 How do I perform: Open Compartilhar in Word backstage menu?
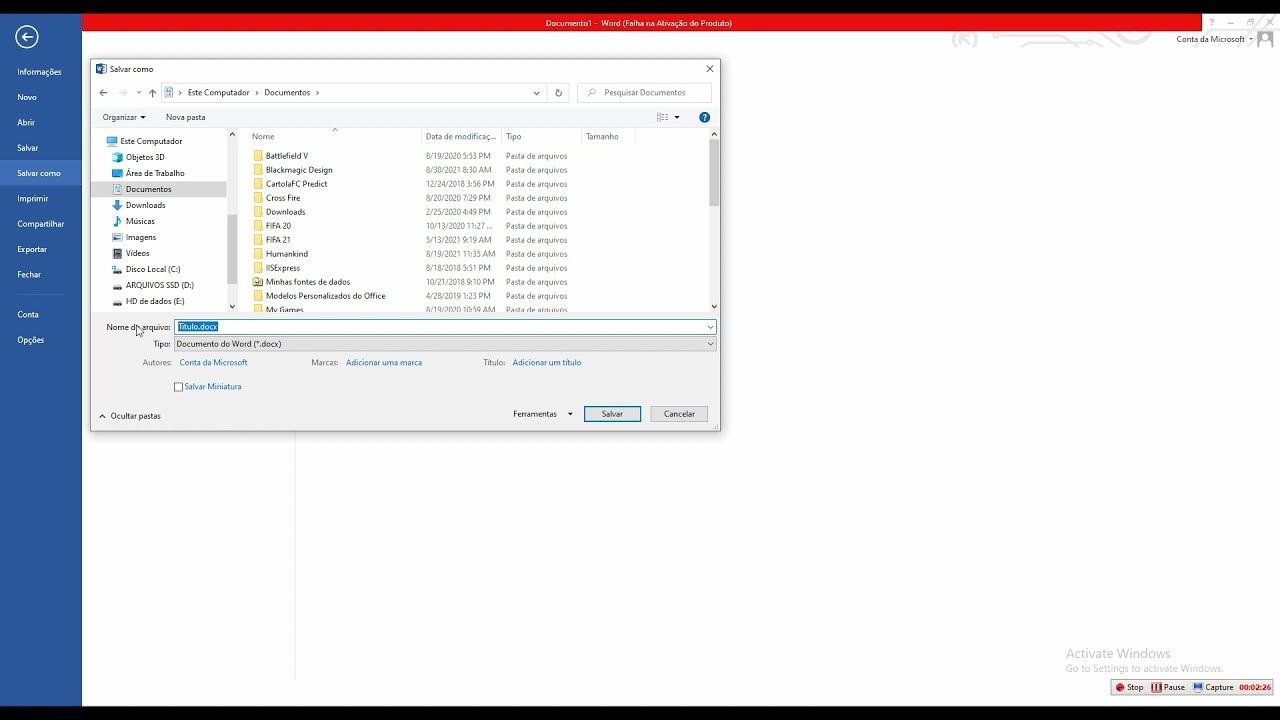click(x=40, y=224)
